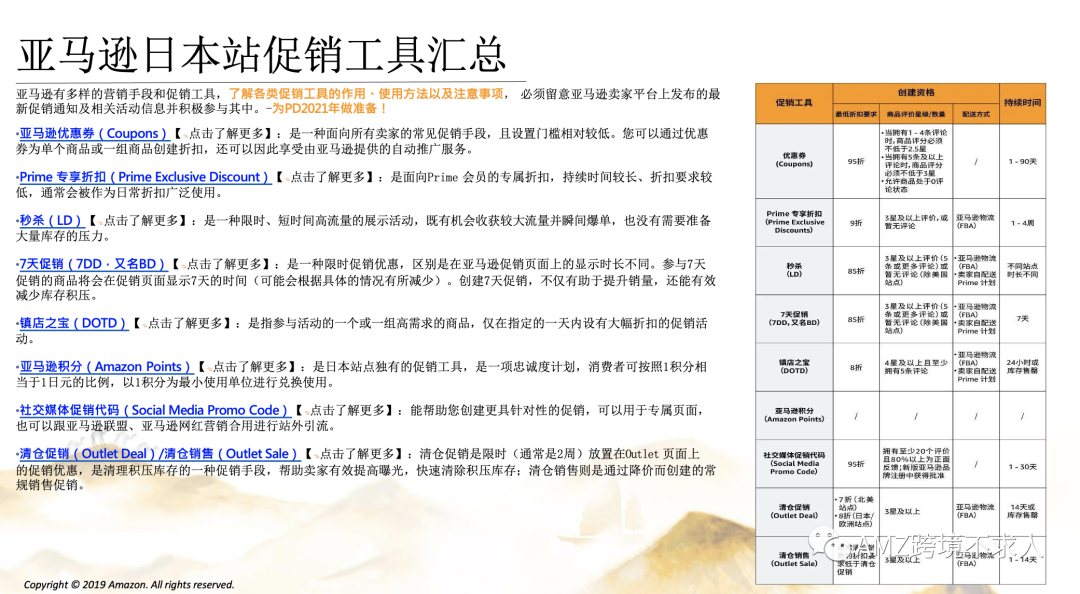This screenshot has height=594, width=1080.
Task: Select the 清仓销售 (Outlet Sale) table row label
Action: click(793, 559)
